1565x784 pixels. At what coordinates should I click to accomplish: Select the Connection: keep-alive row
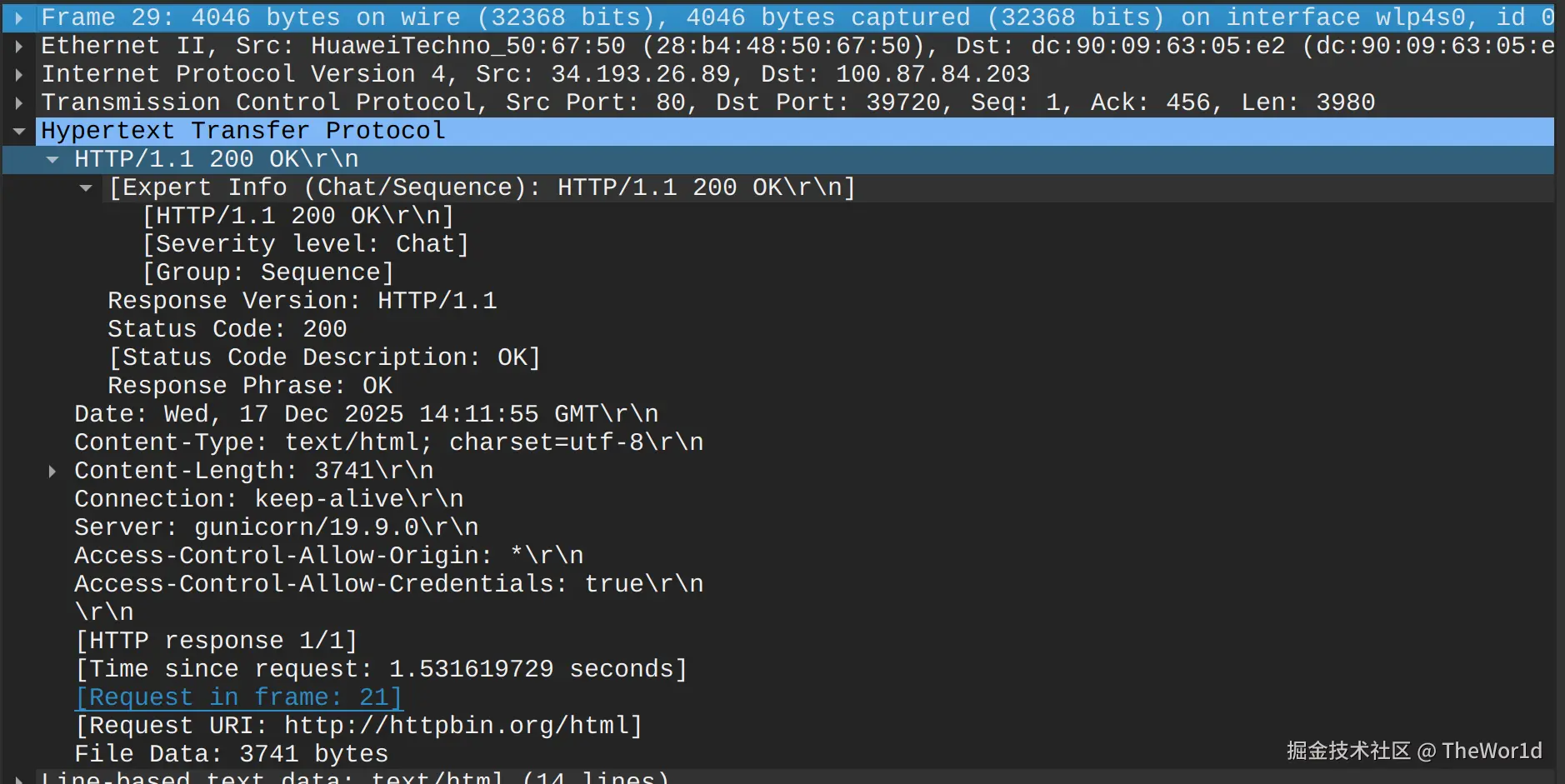[268, 499]
